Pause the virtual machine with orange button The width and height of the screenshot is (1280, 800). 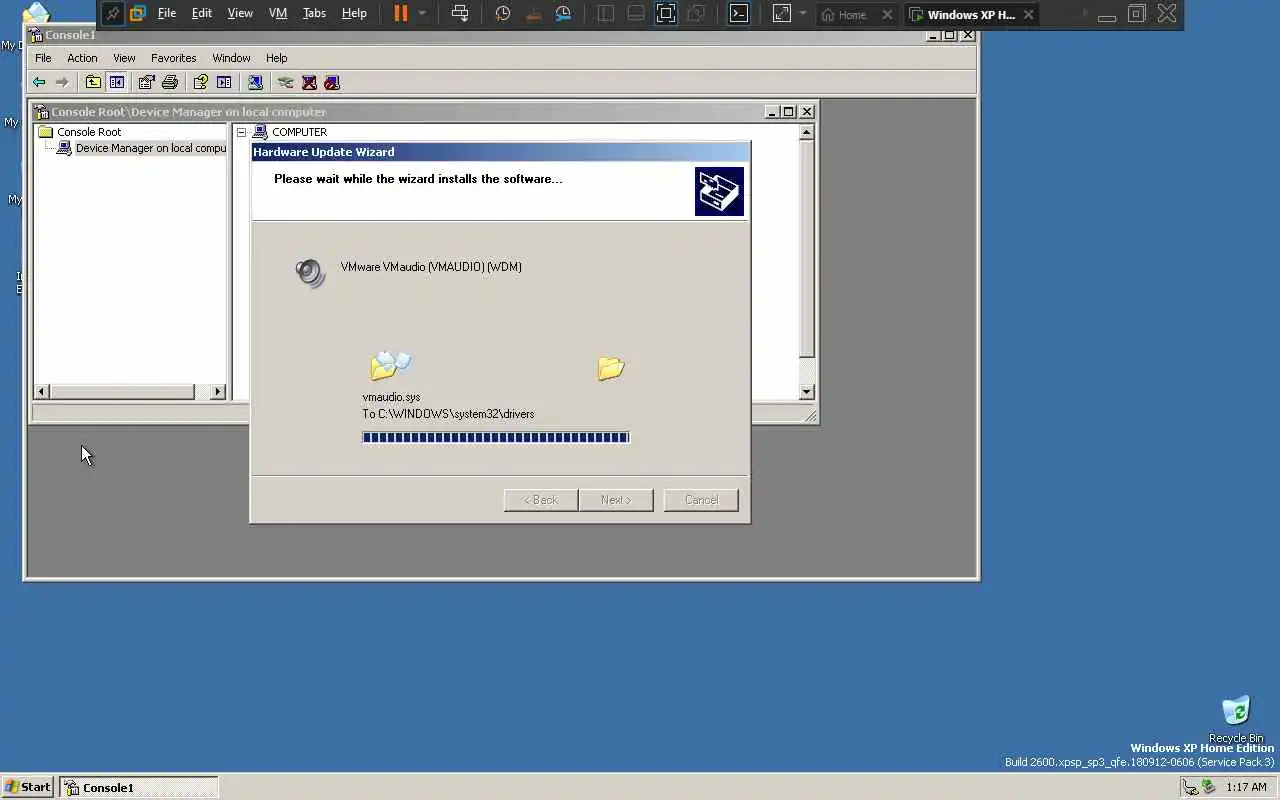click(x=400, y=14)
